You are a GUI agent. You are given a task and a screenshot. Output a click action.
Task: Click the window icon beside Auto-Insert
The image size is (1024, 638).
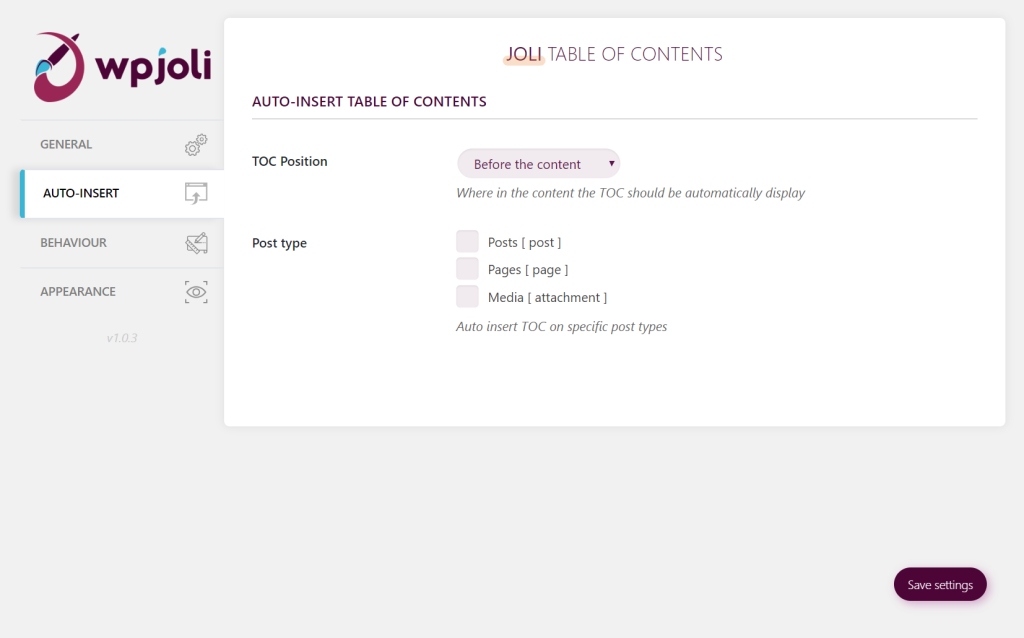pos(196,194)
